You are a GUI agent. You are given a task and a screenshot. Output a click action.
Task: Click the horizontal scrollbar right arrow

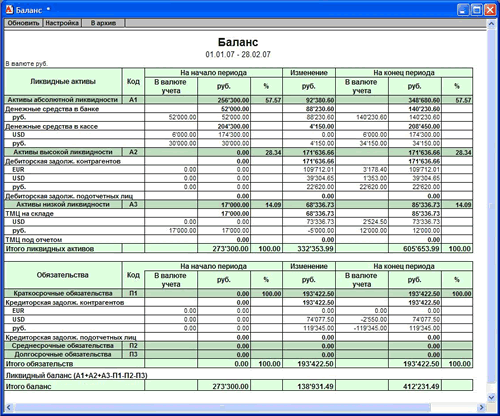pos(481,407)
